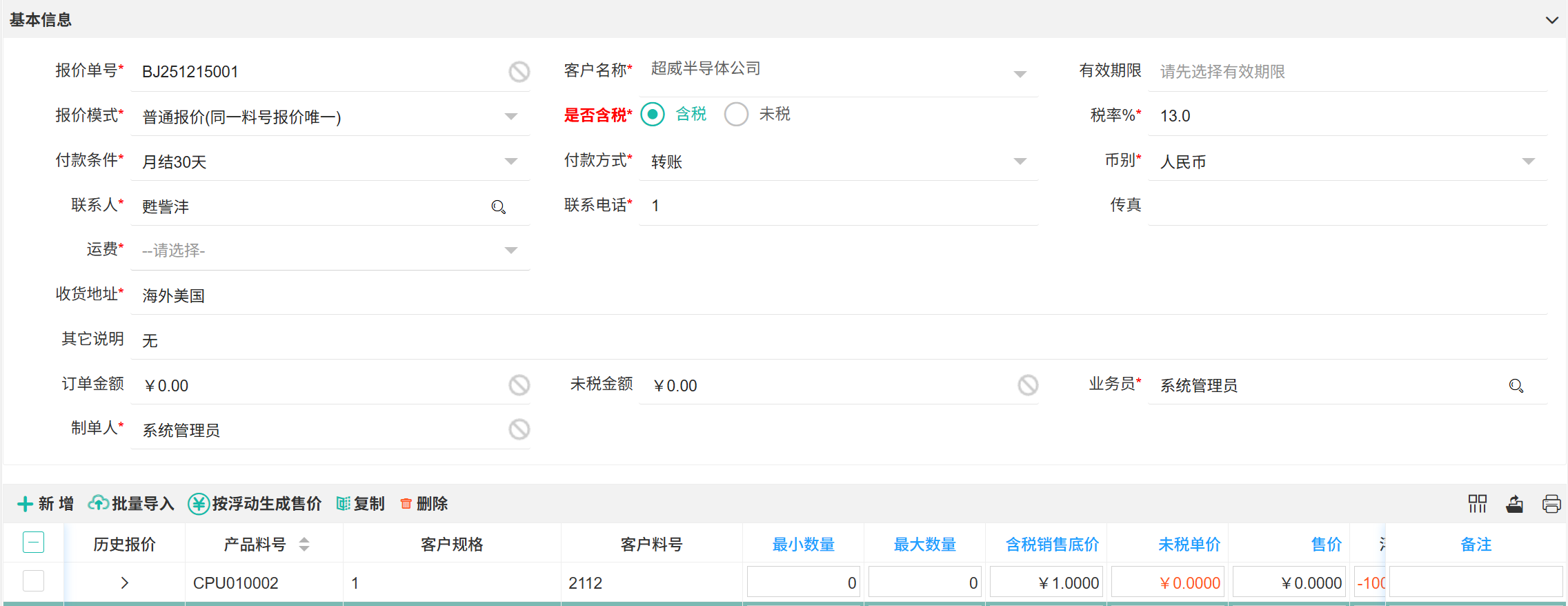The width and height of the screenshot is (1568, 606).
Task: Click the search icon in 联系人 field
Action: click(498, 207)
